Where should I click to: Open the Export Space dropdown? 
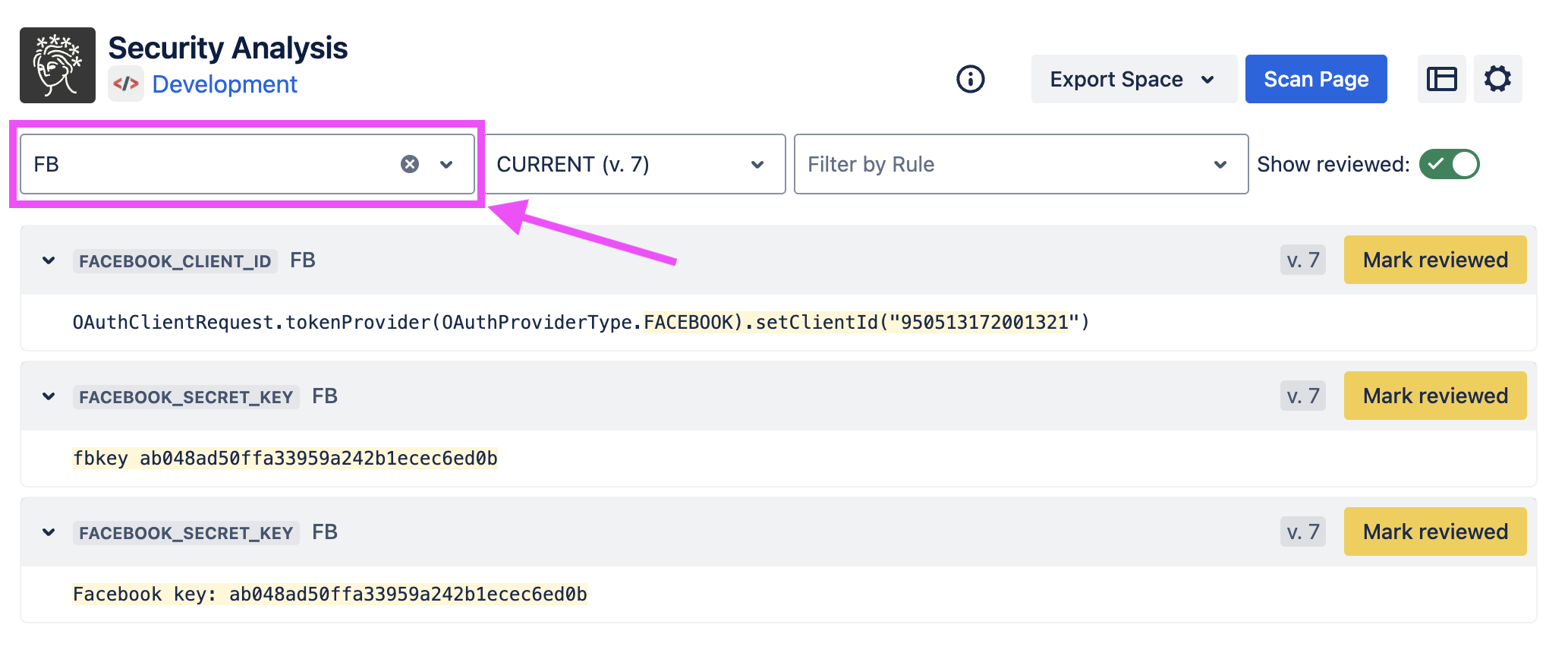(1134, 79)
